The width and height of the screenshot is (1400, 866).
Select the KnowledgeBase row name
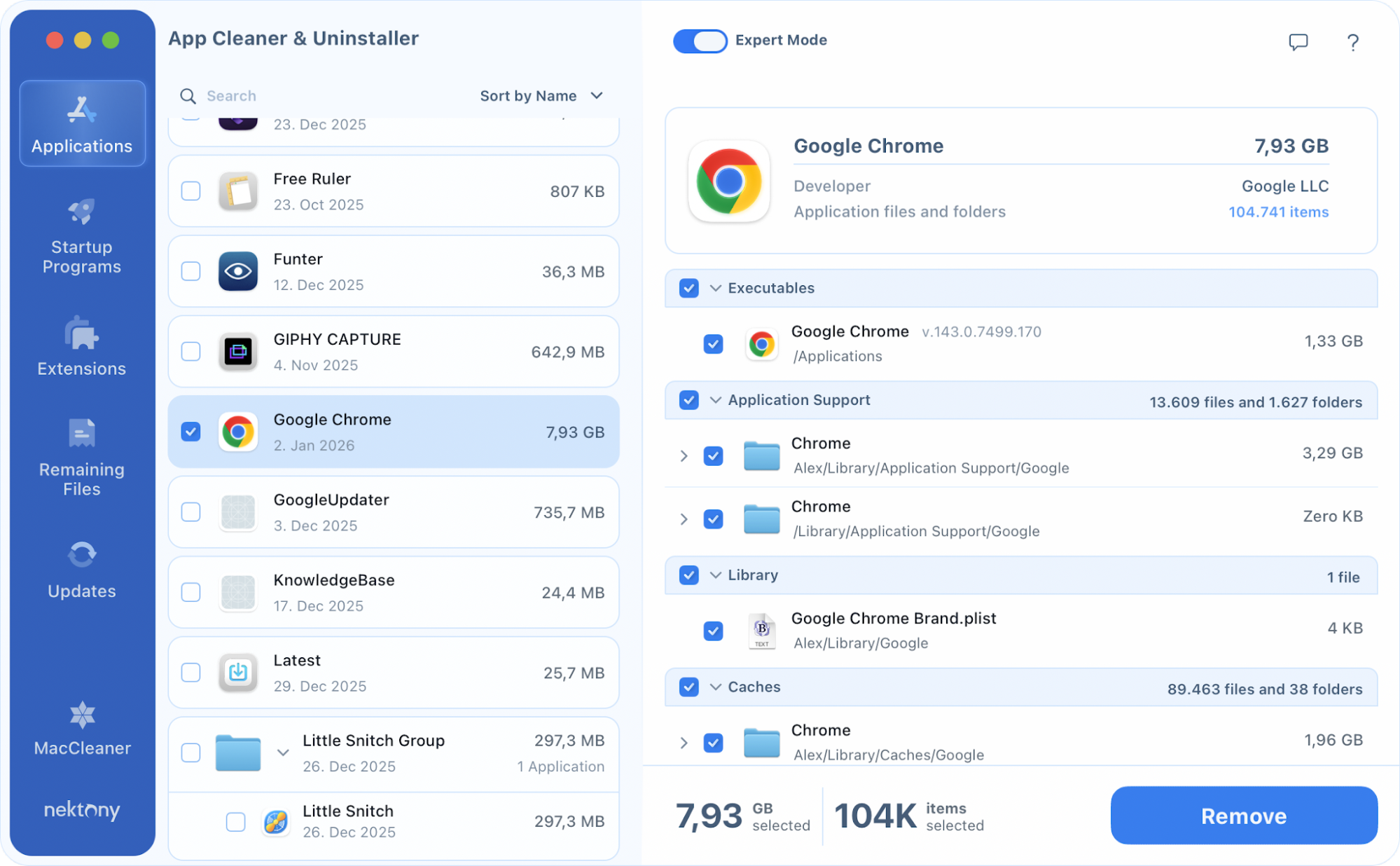tap(334, 580)
